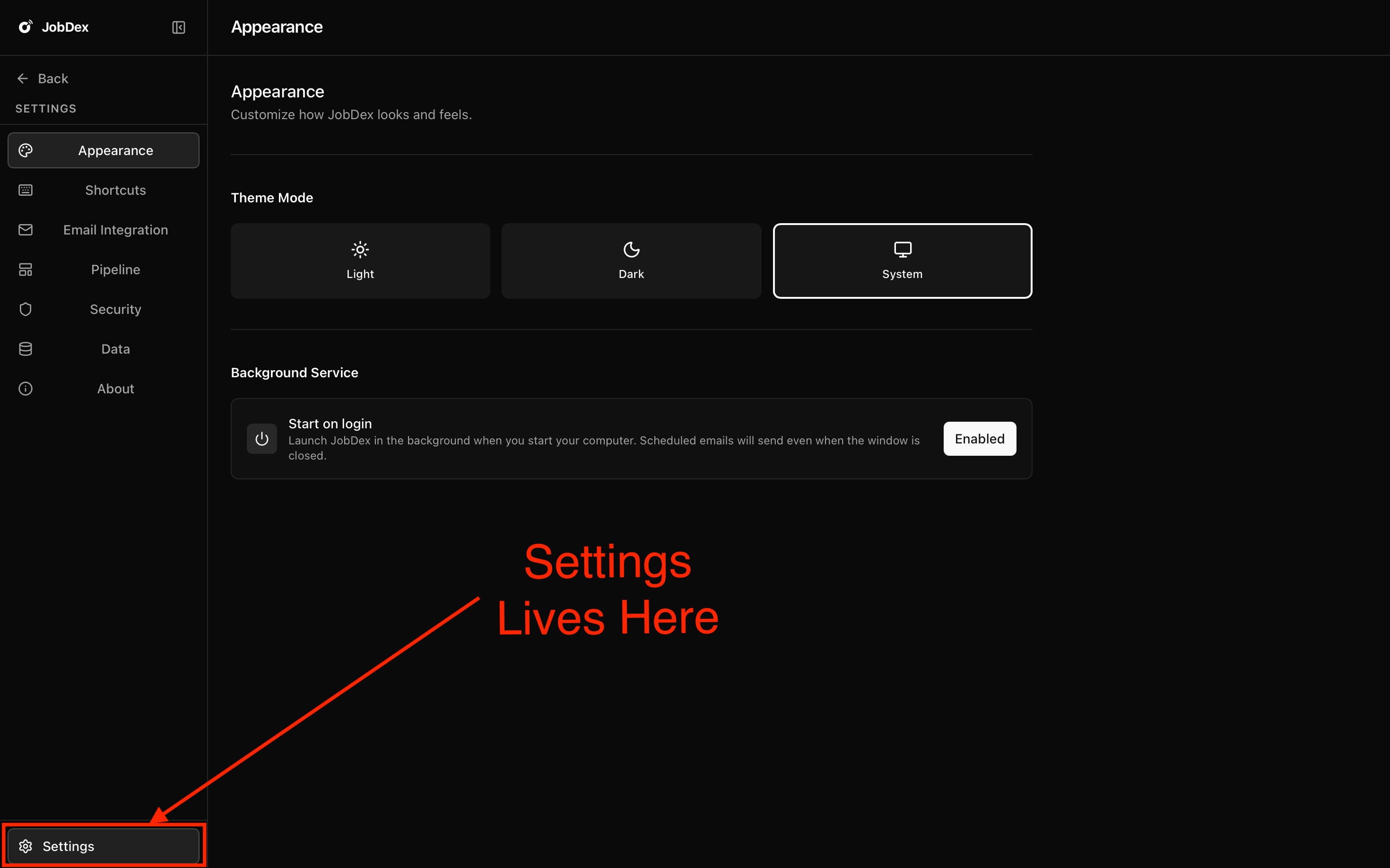
Task: Open the Security settings section
Action: (104, 309)
